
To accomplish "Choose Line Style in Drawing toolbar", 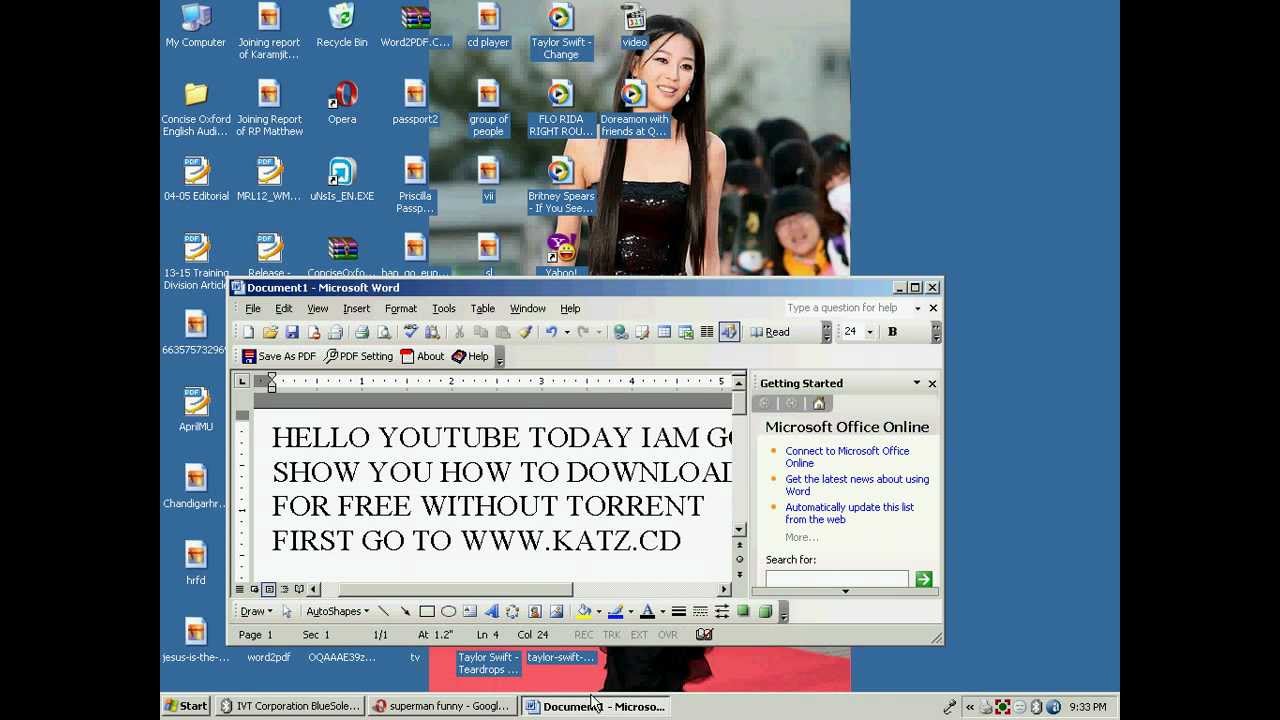I will tap(678, 611).
